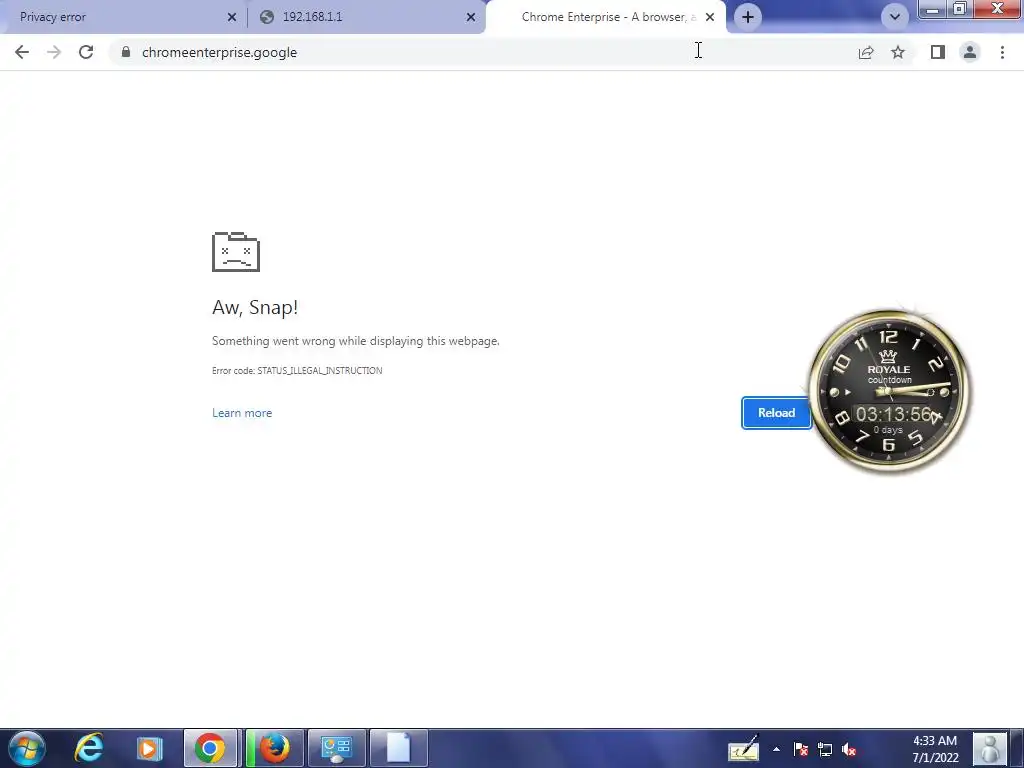Click the Aw, Snap! heading
The height and width of the screenshot is (768, 1024).
255,307
